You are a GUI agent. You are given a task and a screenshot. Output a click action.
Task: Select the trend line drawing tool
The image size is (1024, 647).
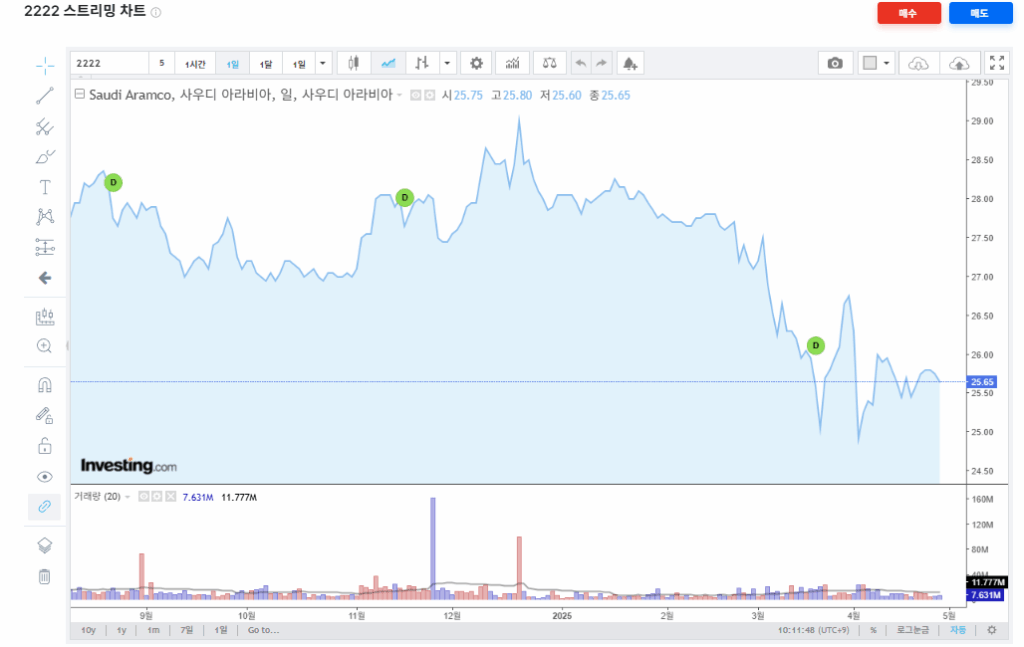(x=45, y=96)
